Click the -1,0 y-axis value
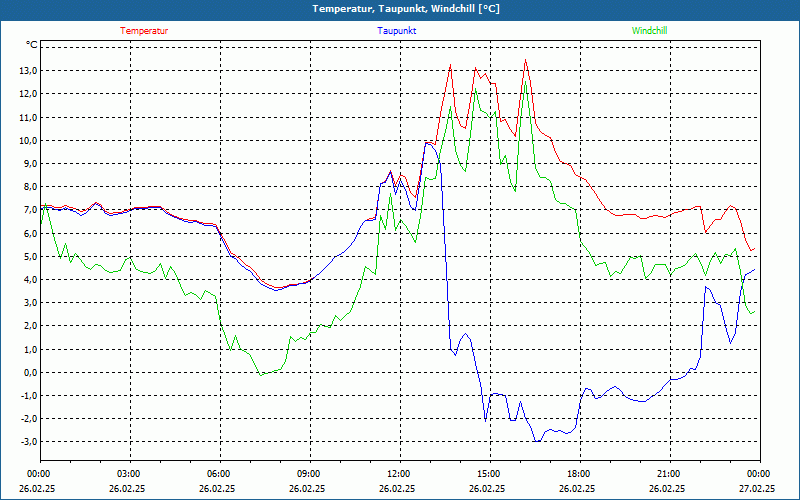The width and height of the screenshot is (800, 500). pos(29,396)
